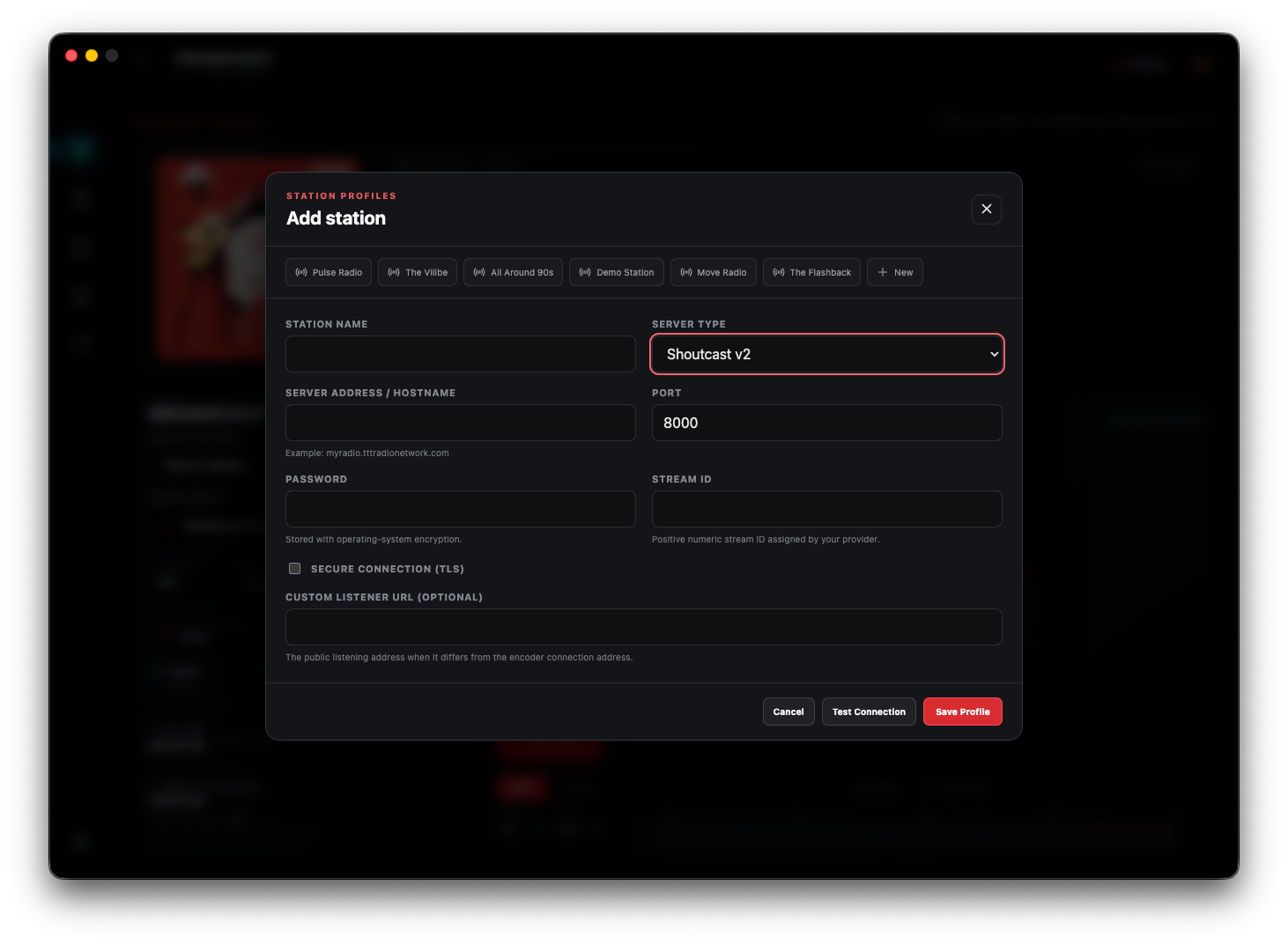Close the Add station dialog

pos(987,210)
